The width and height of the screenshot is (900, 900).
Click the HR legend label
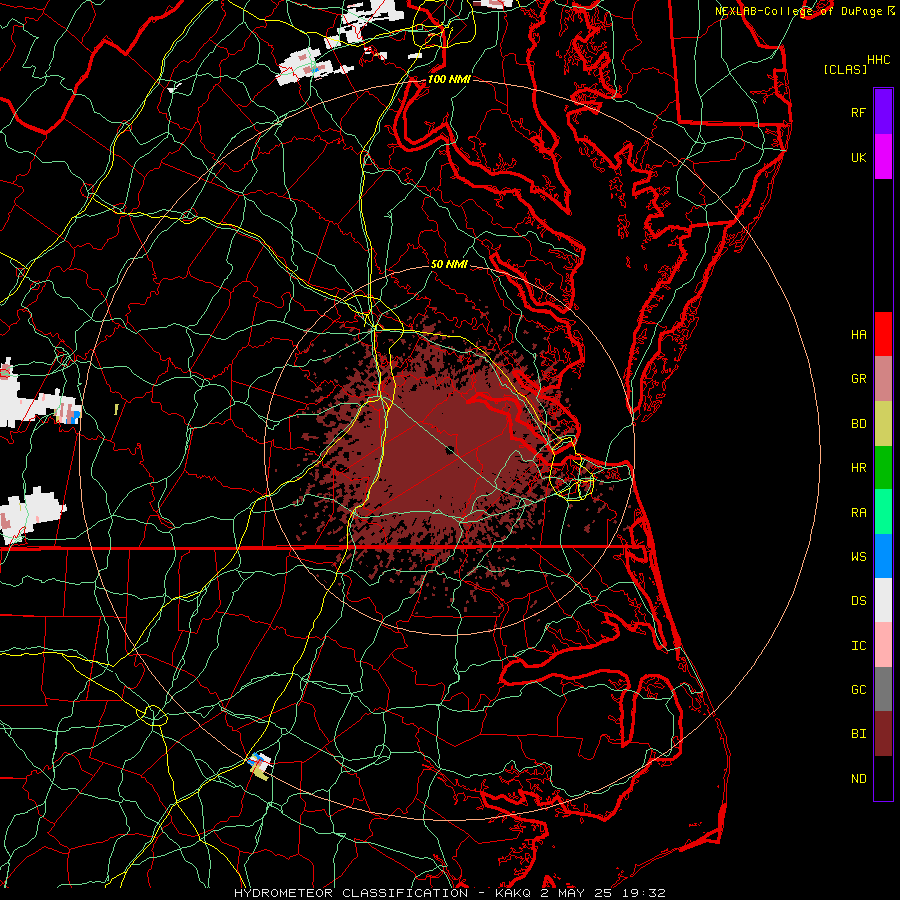pyautogui.click(x=858, y=468)
